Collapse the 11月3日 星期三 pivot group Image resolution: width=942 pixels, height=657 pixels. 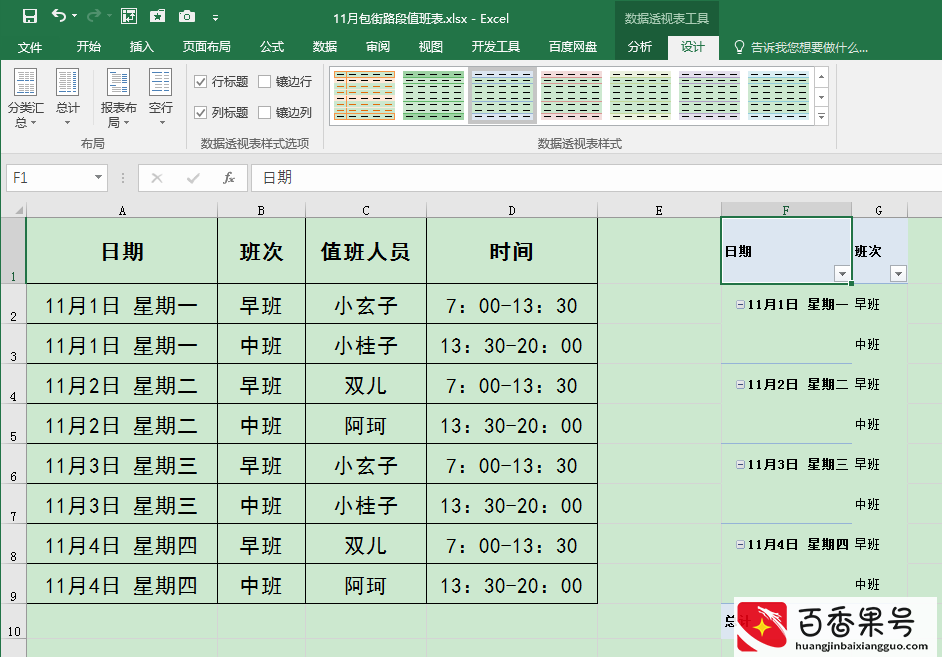(x=740, y=464)
